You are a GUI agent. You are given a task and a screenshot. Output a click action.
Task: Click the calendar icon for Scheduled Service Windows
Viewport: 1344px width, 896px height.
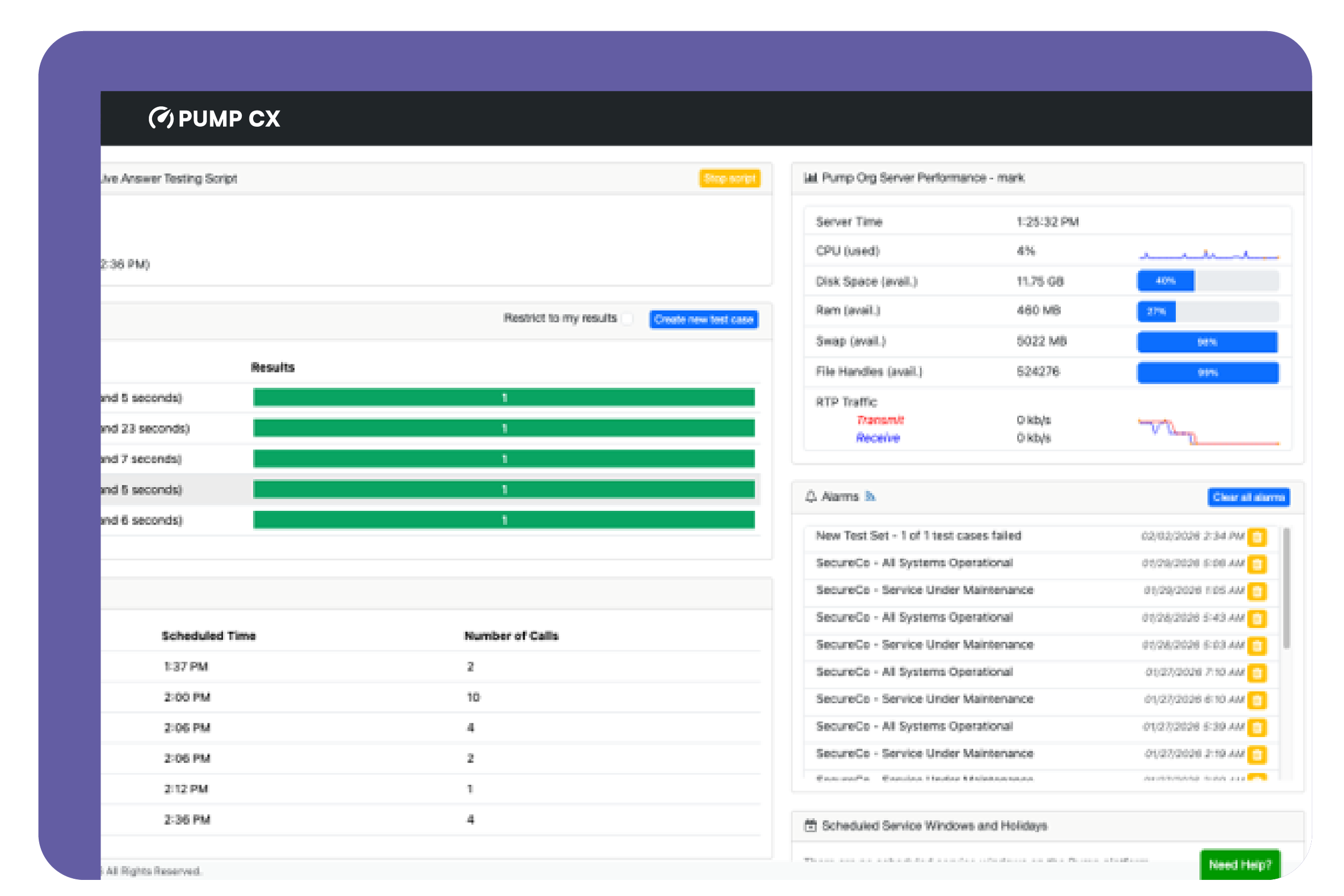pyautogui.click(x=810, y=825)
